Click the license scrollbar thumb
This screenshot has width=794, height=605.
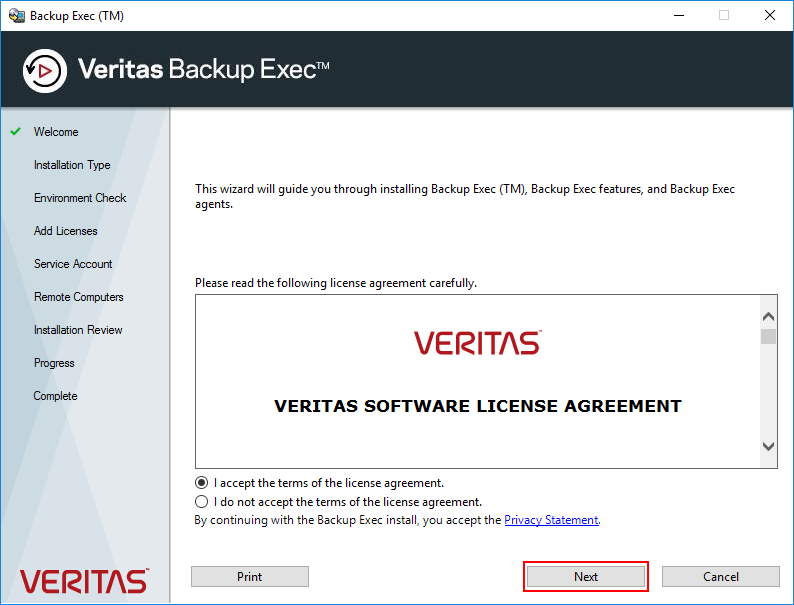(768, 336)
